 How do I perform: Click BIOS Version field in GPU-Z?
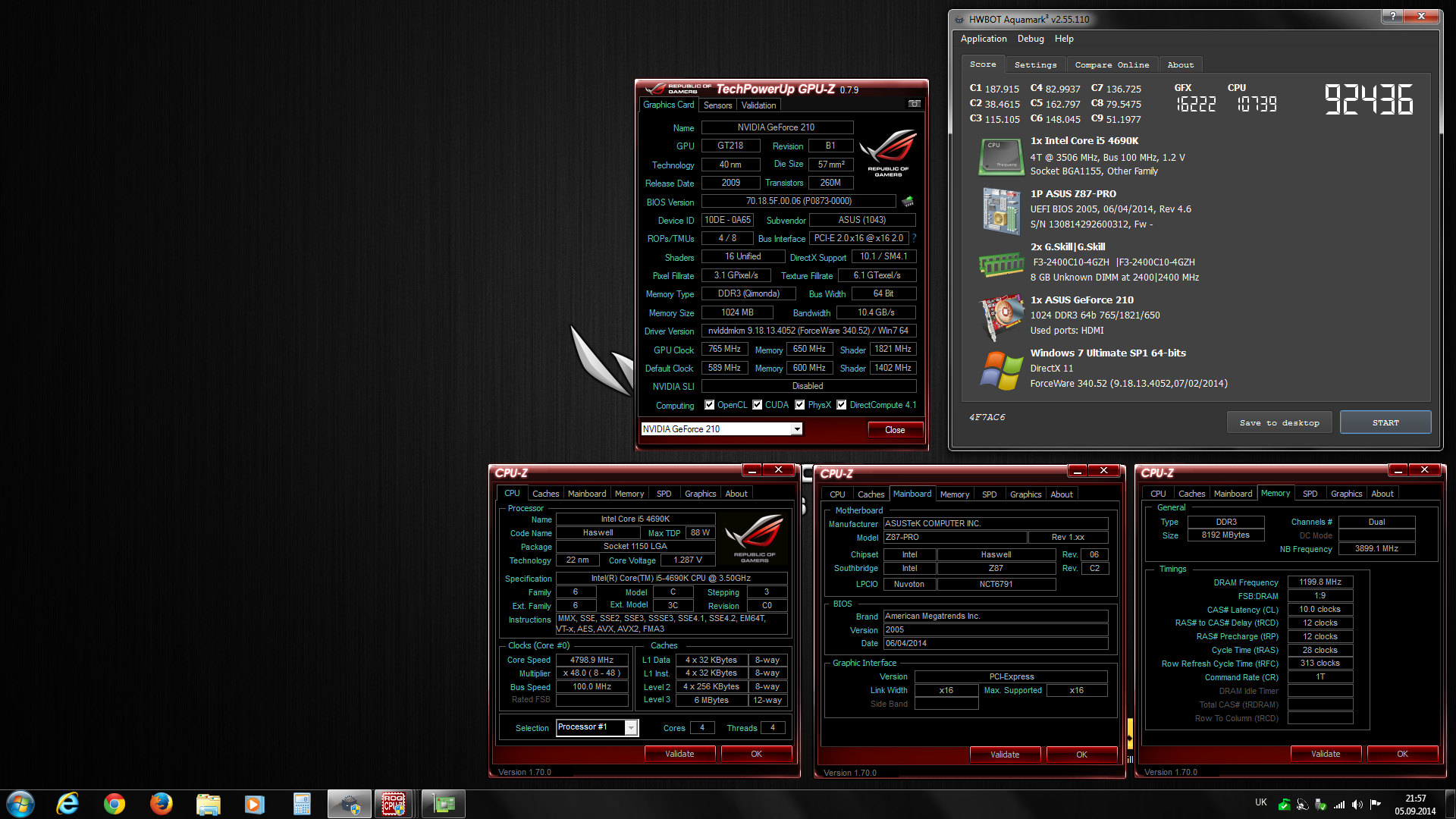(799, 201)
